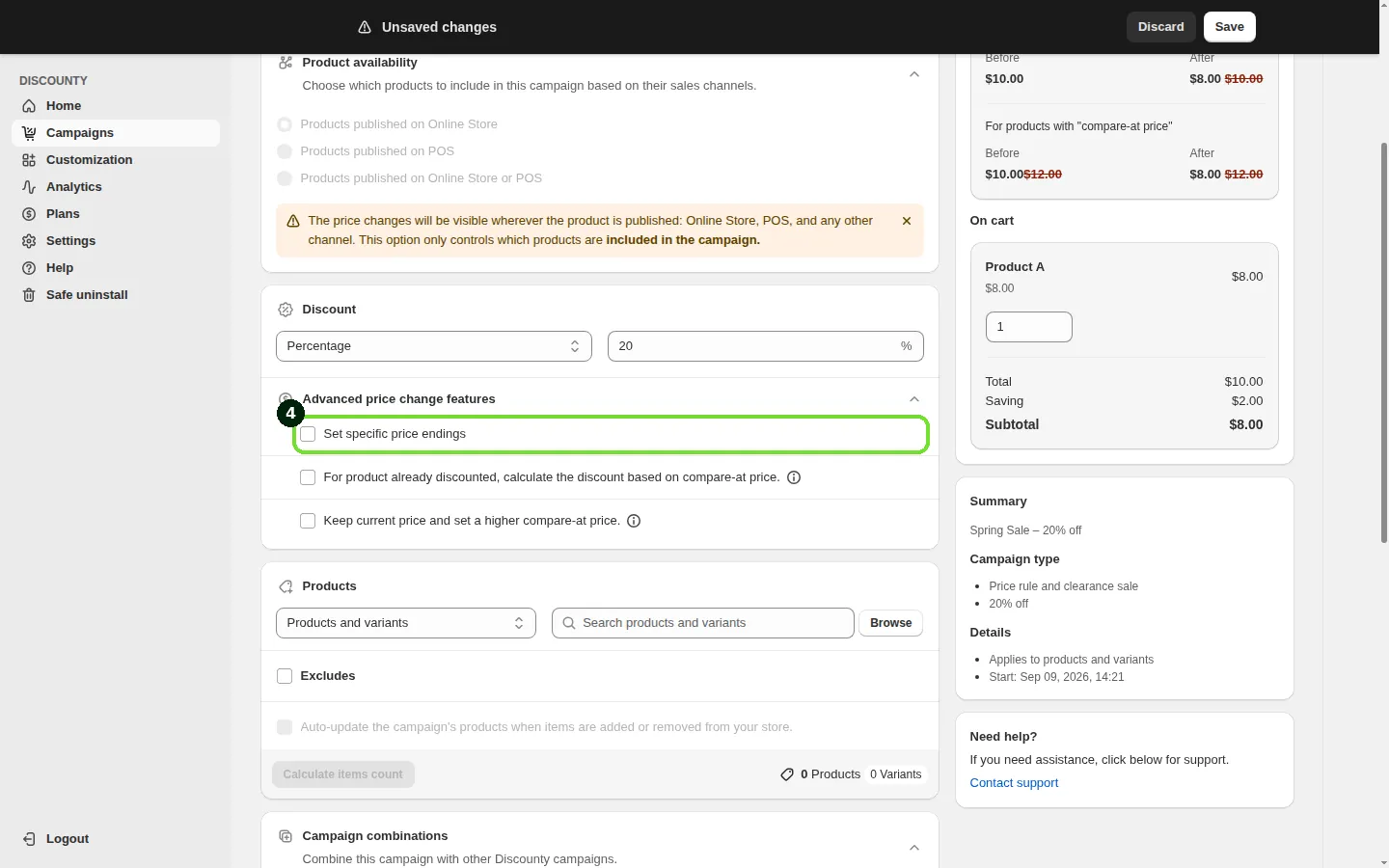Click the discount percentage value field

pos(766,346)
